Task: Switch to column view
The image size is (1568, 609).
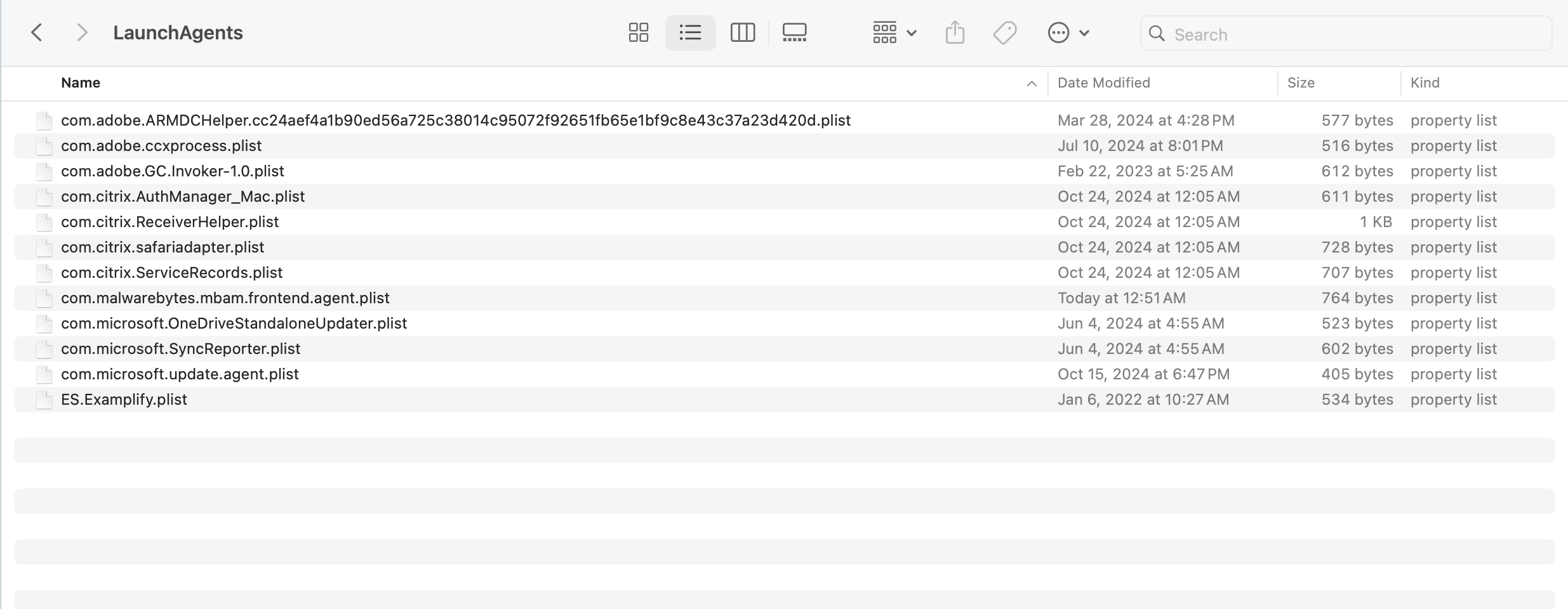Action: click(742, 33)
